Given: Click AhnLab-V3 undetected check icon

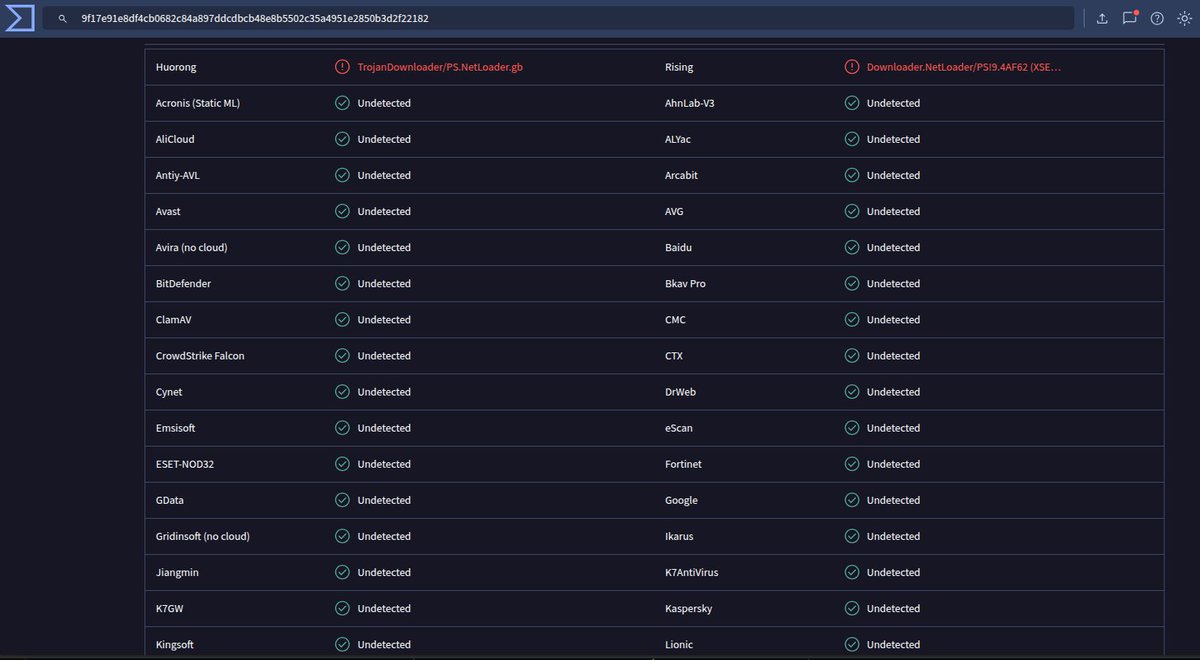Looking at the screenshot, I should 852,103.
